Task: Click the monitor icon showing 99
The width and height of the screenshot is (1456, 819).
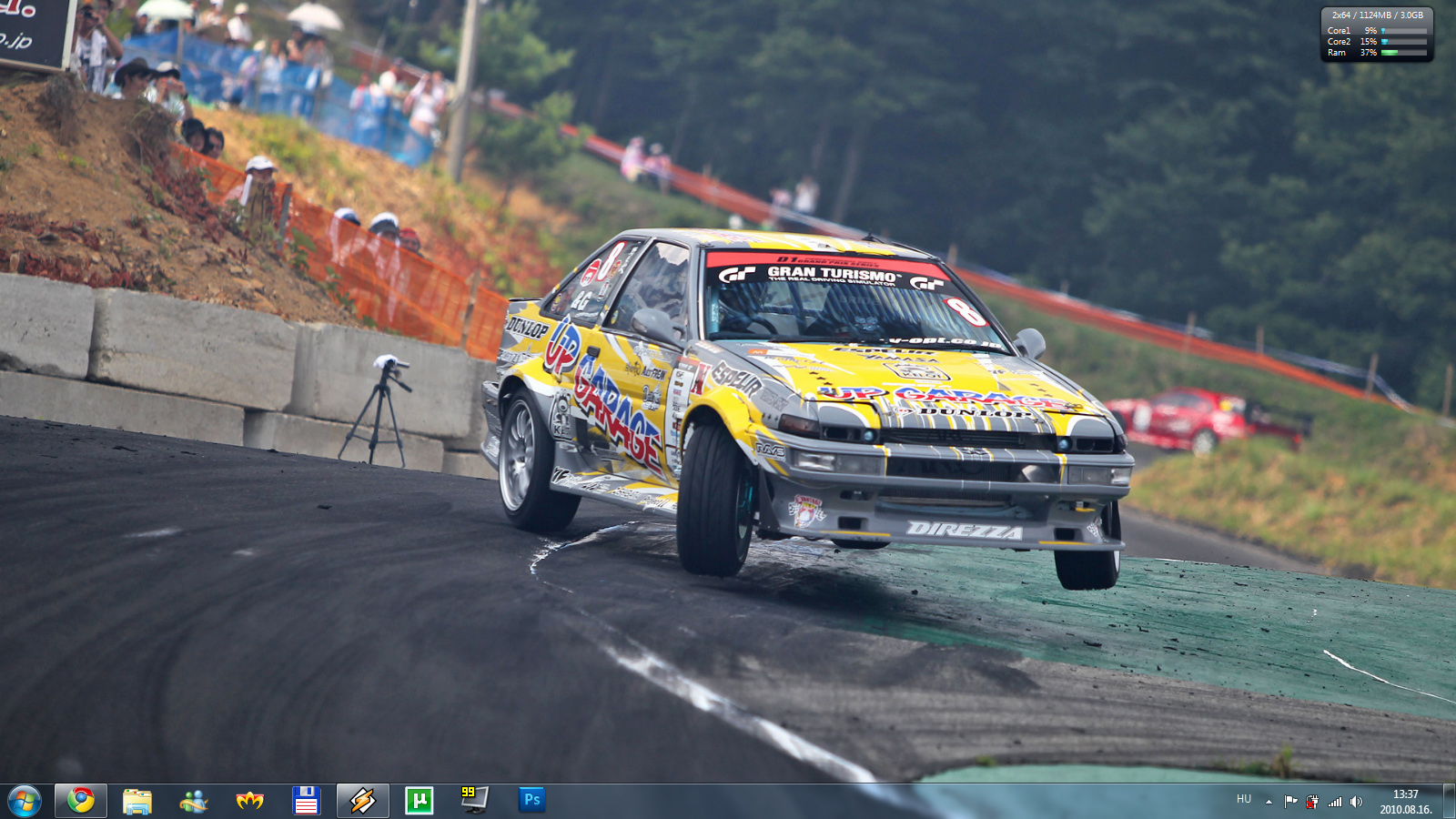Action: point(475,800)
